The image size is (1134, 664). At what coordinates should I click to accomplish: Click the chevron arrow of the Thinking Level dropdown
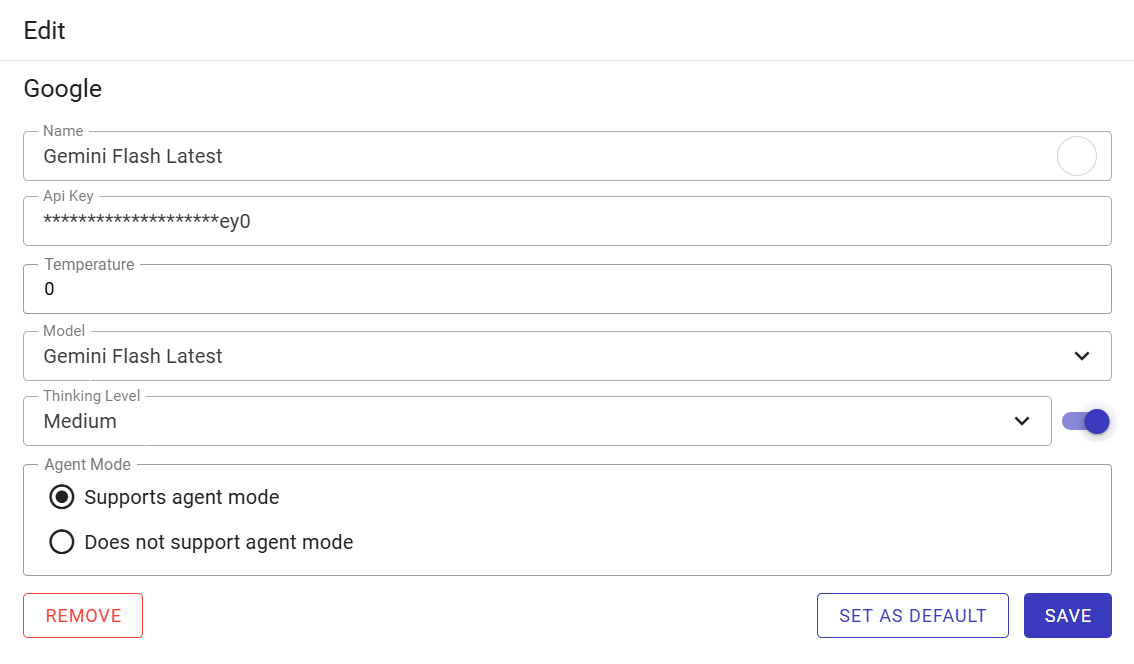click(x=1021, y=421)
